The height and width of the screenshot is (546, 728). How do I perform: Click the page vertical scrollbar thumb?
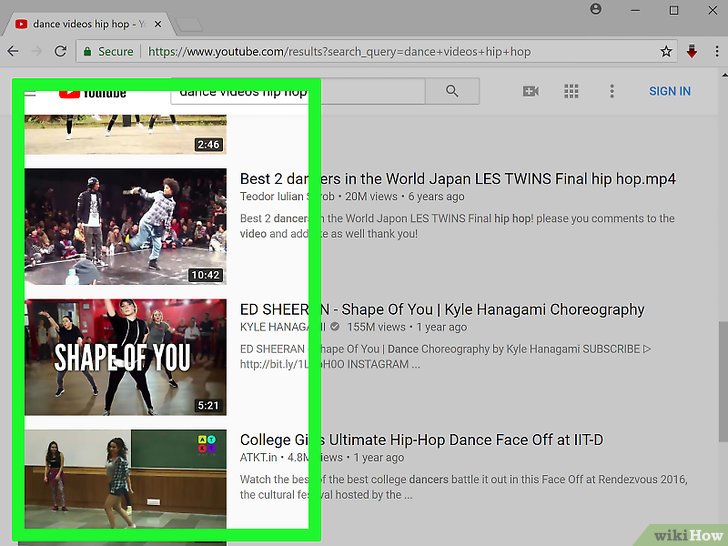pyautogui.click(x=723, y=381)
